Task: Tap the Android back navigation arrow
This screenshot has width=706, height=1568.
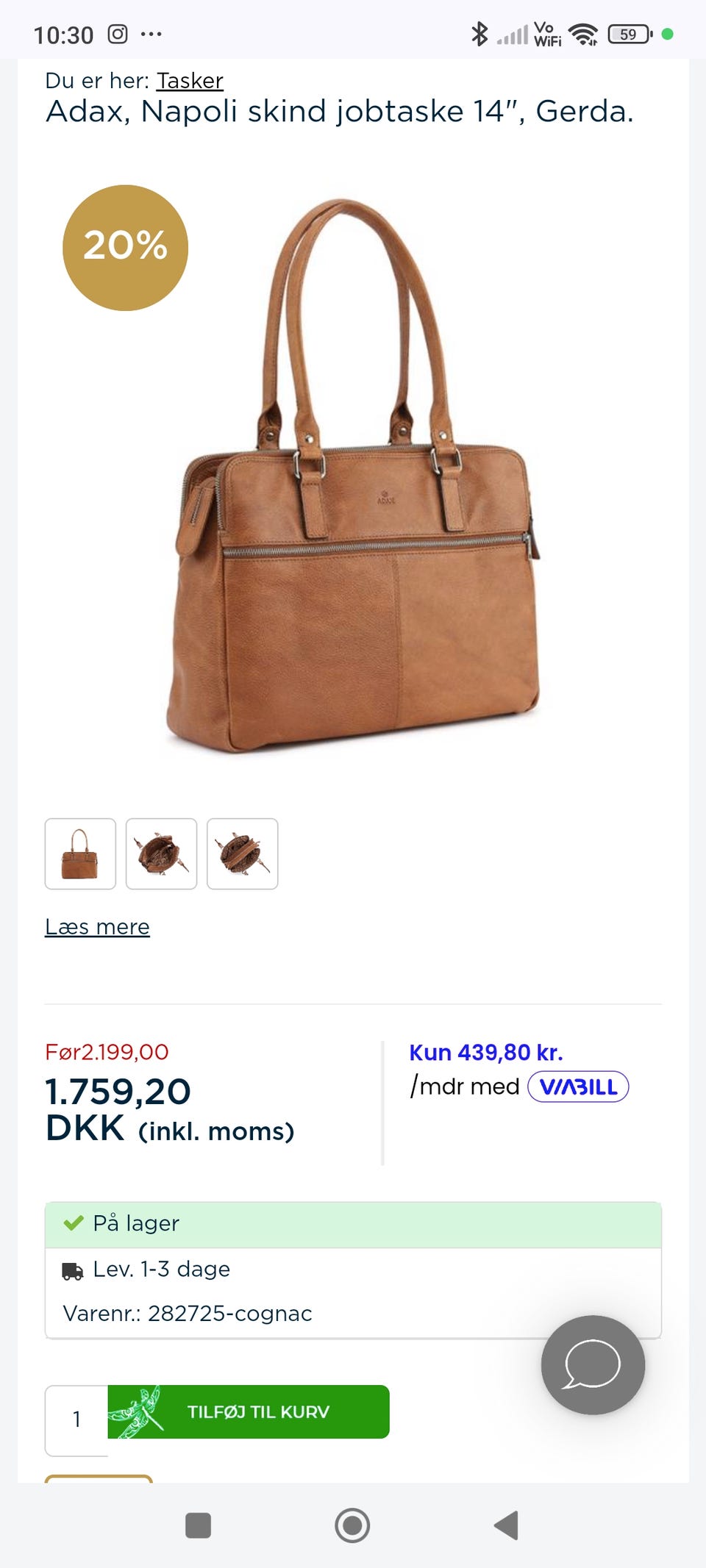Action: coord(506,1525)
